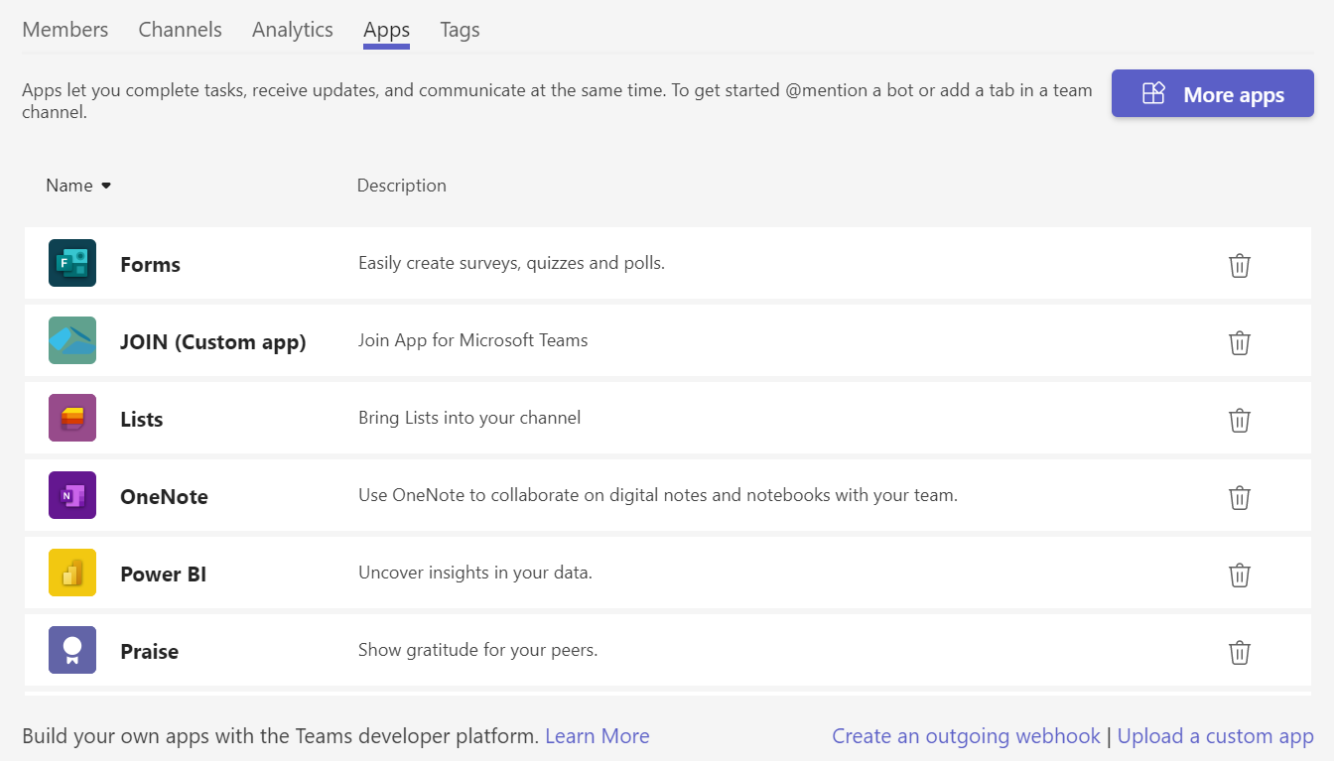Switch to the Members tab

coord(65,30)
